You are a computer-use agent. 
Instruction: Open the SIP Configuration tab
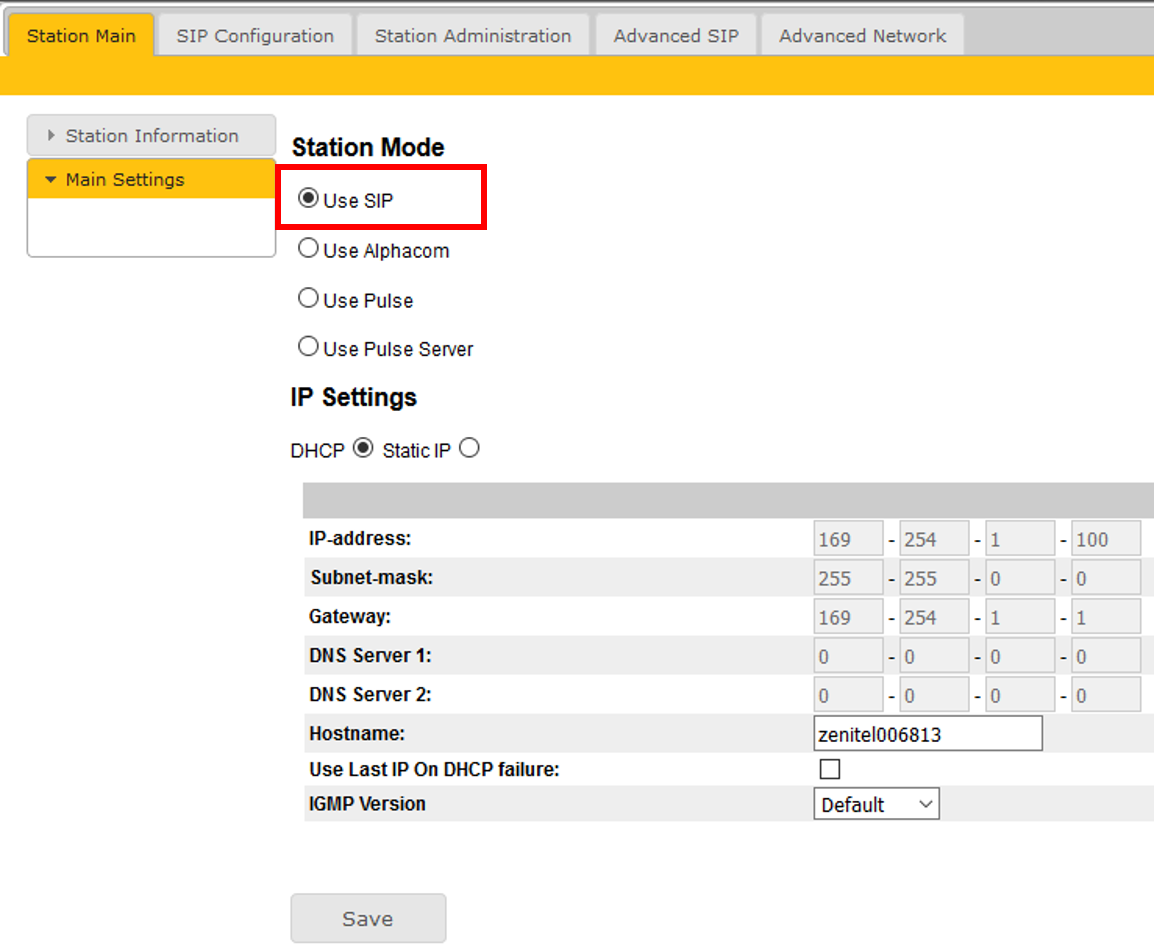[x=255, y=36]
